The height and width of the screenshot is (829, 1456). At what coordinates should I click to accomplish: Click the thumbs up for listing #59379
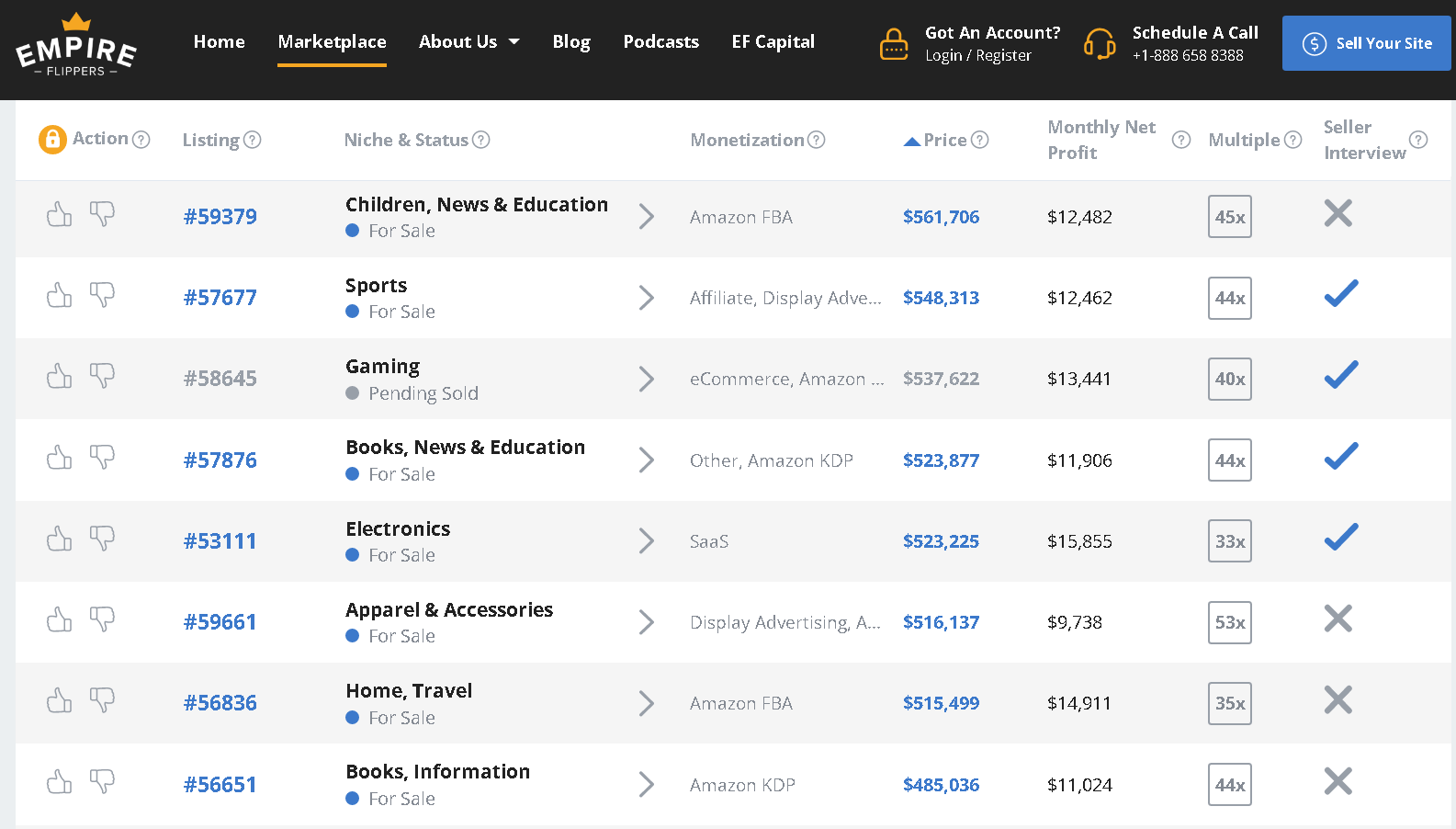(x=60, y=215)
